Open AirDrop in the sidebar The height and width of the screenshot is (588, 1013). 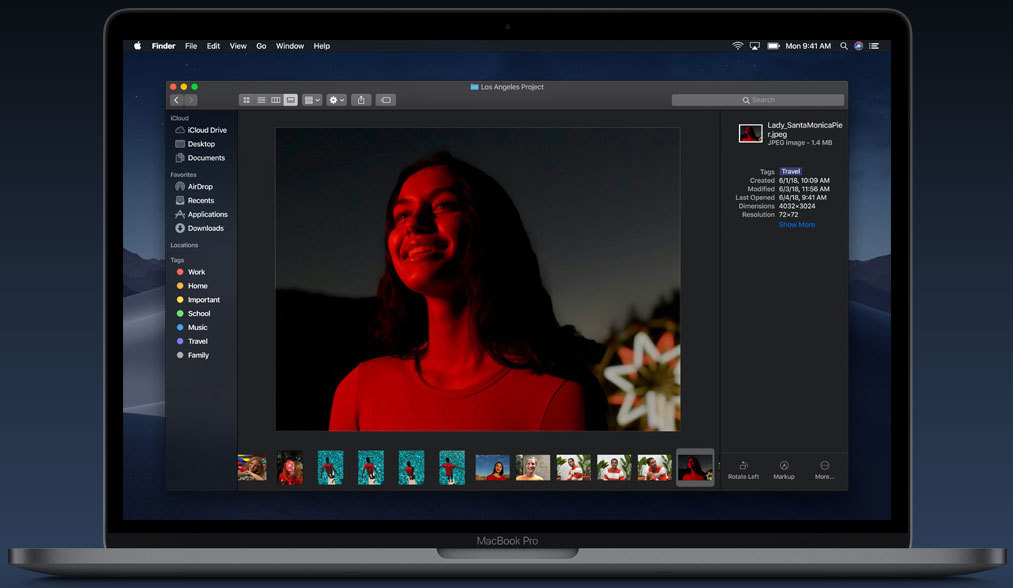click(x=194, y=187)
